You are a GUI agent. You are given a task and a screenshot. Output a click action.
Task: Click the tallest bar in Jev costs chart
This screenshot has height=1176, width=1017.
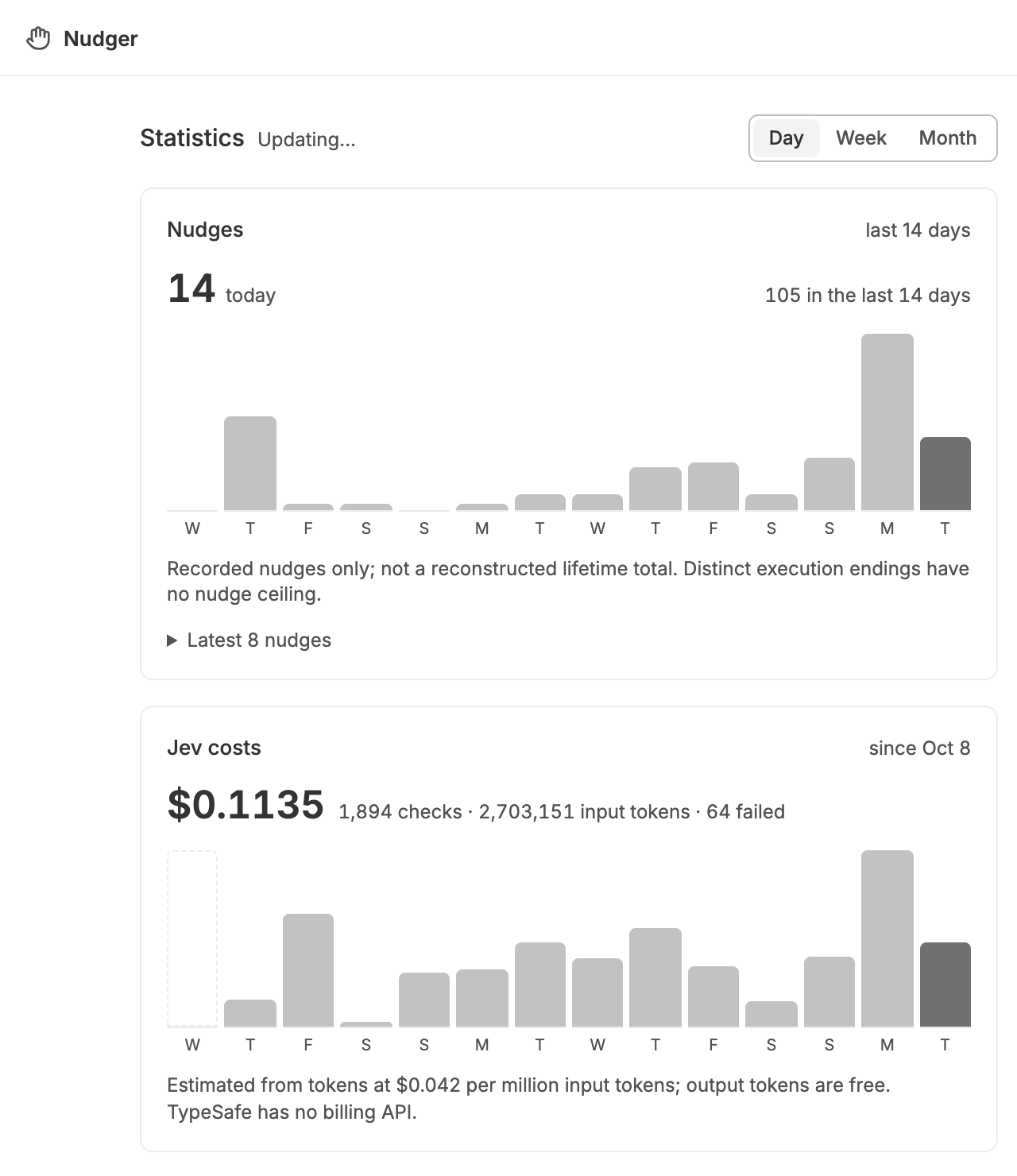click(887, 938)
